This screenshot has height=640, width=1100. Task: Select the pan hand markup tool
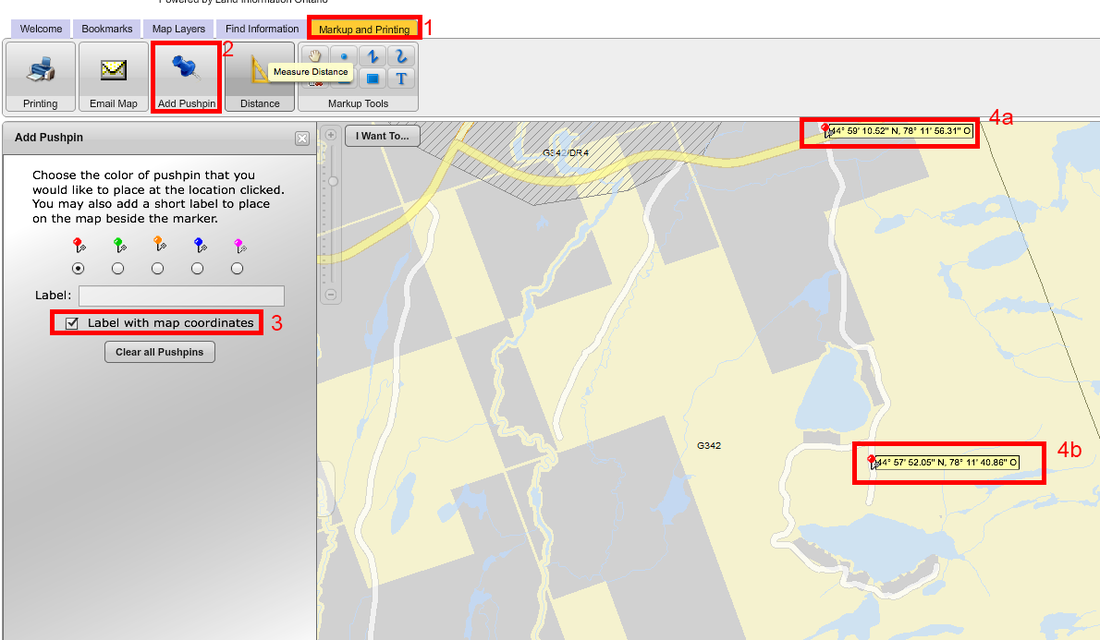(315, 55)
